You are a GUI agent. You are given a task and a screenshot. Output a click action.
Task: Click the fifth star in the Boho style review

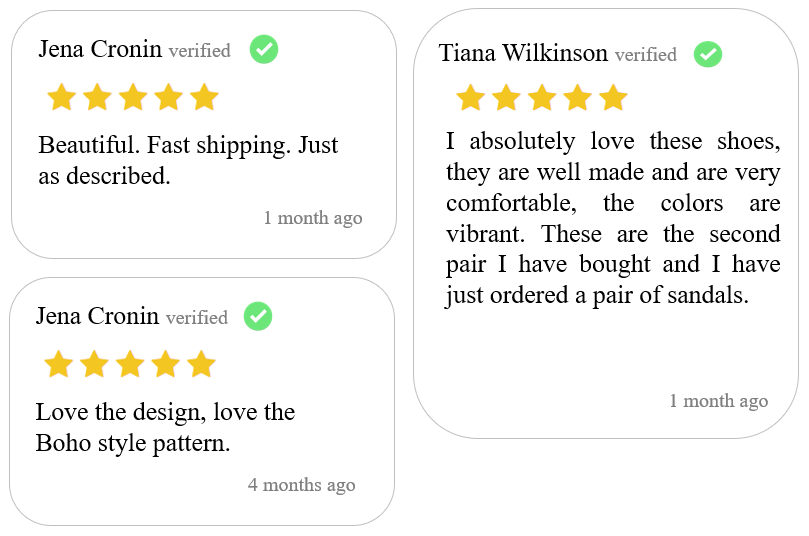pyautogui.click(x=201, y=364)
